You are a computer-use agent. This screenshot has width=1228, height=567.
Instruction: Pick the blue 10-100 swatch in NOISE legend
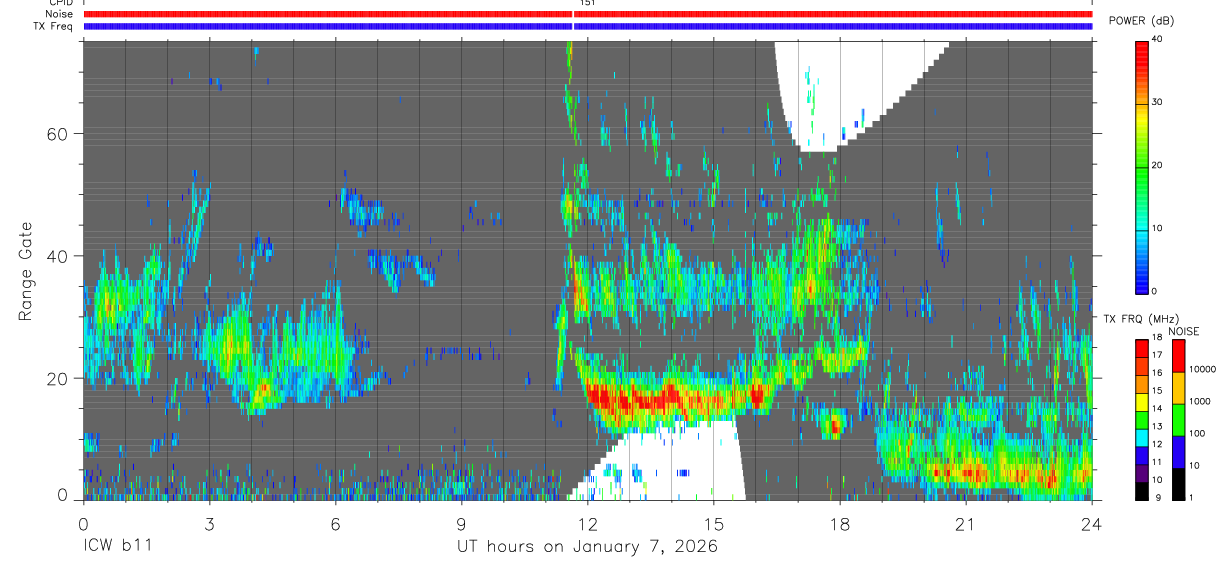[1177, 450]
